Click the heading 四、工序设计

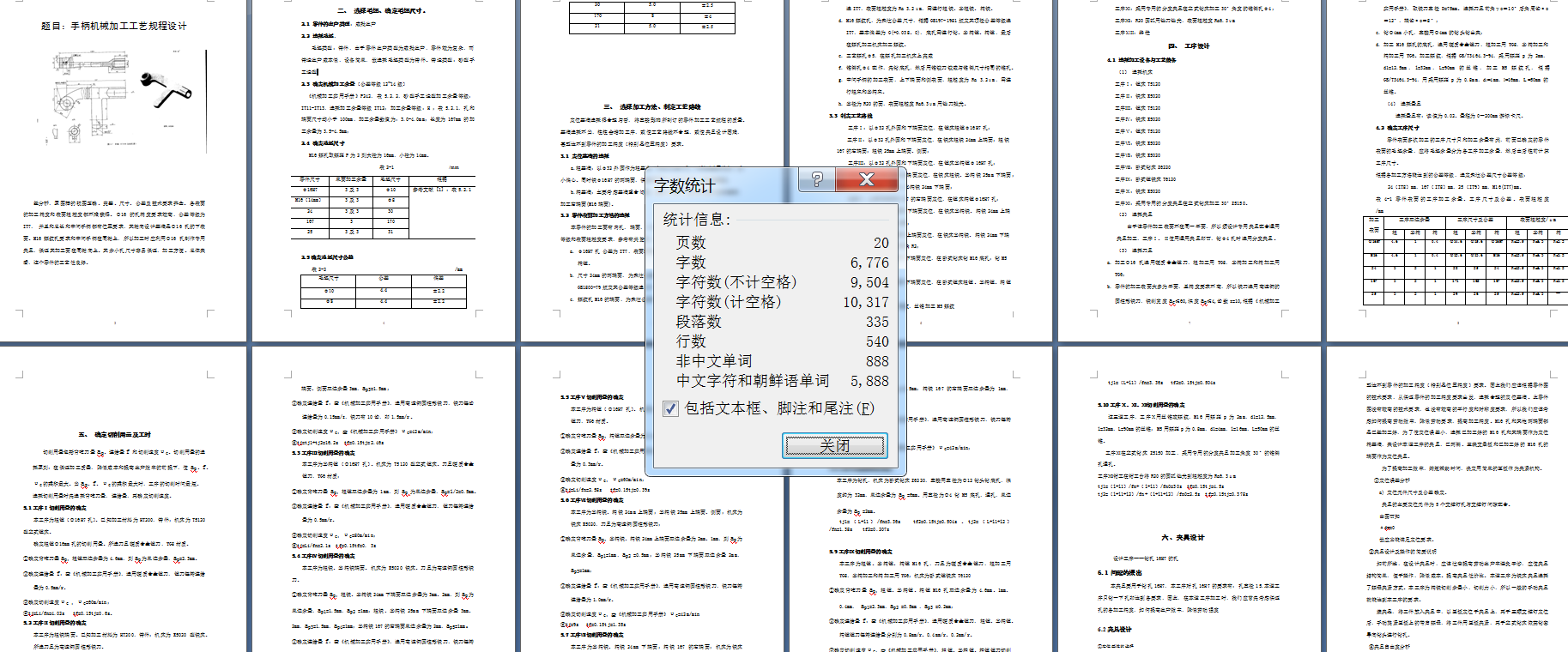point(1189,46)
